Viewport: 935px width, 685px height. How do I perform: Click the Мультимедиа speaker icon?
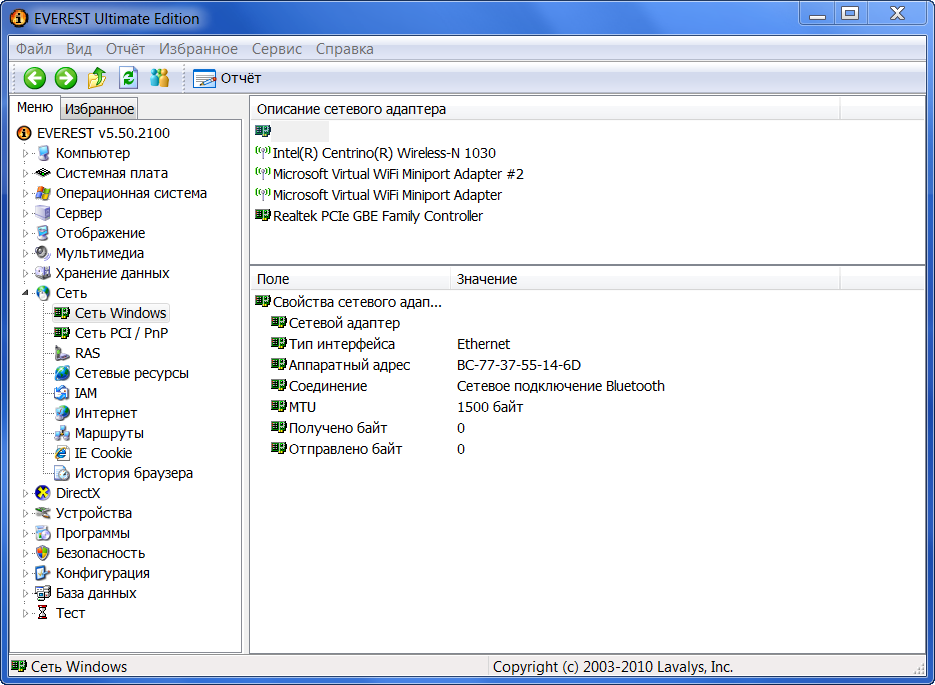coord(42,253)
